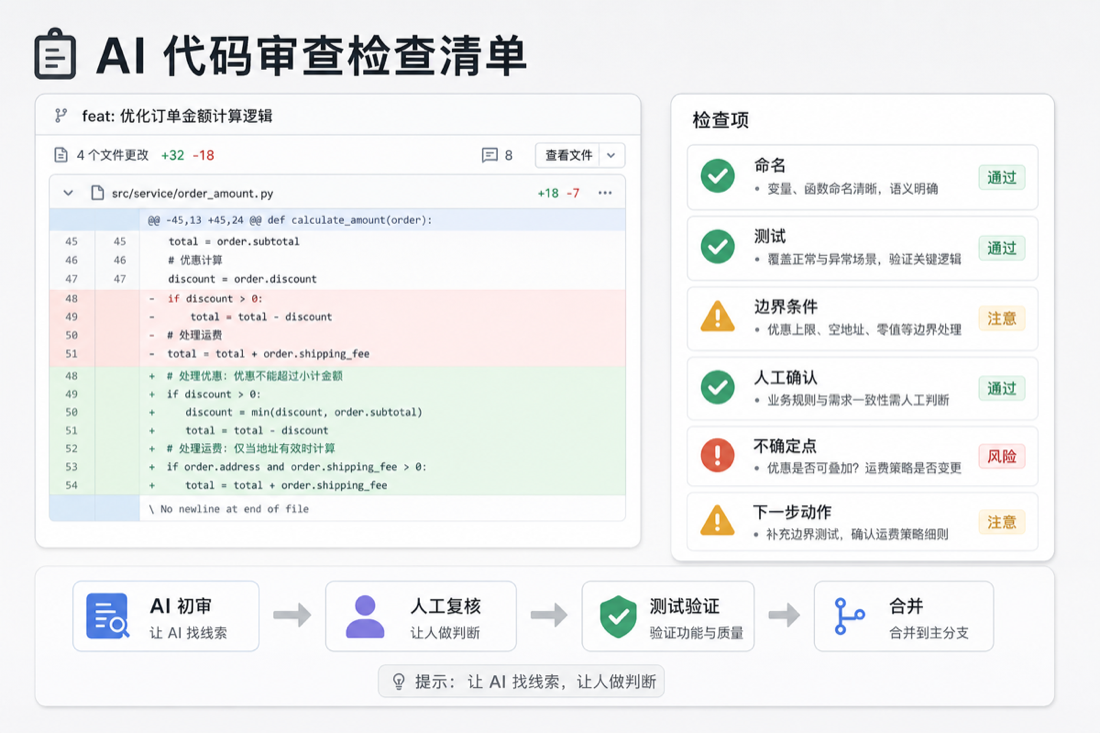The width and height of the screenshot is (1100, 733).
Task: Toggle the green check for 测试
Action: pos(718,247)
